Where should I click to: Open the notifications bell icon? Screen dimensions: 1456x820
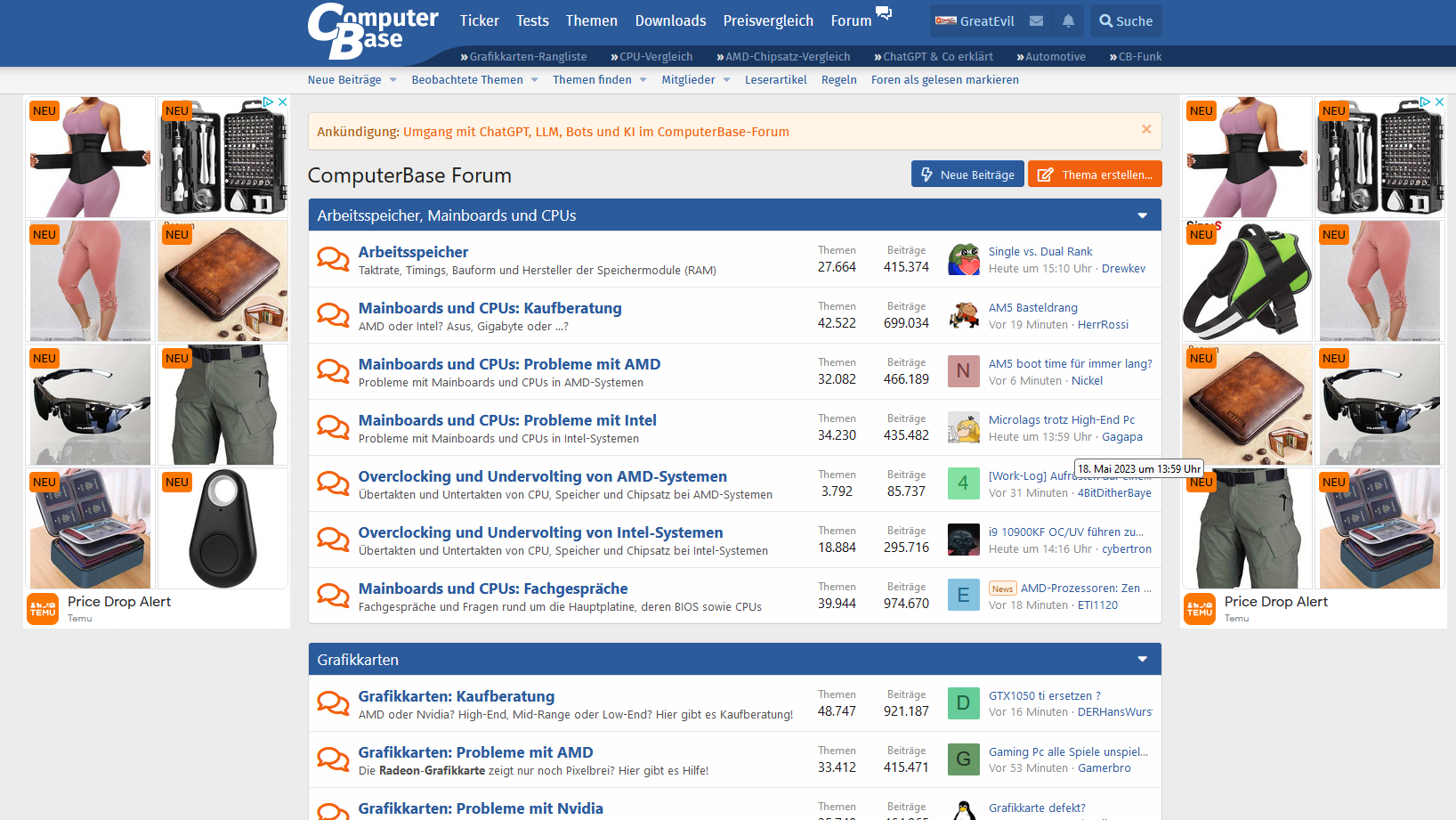(x=1068, y=20)
